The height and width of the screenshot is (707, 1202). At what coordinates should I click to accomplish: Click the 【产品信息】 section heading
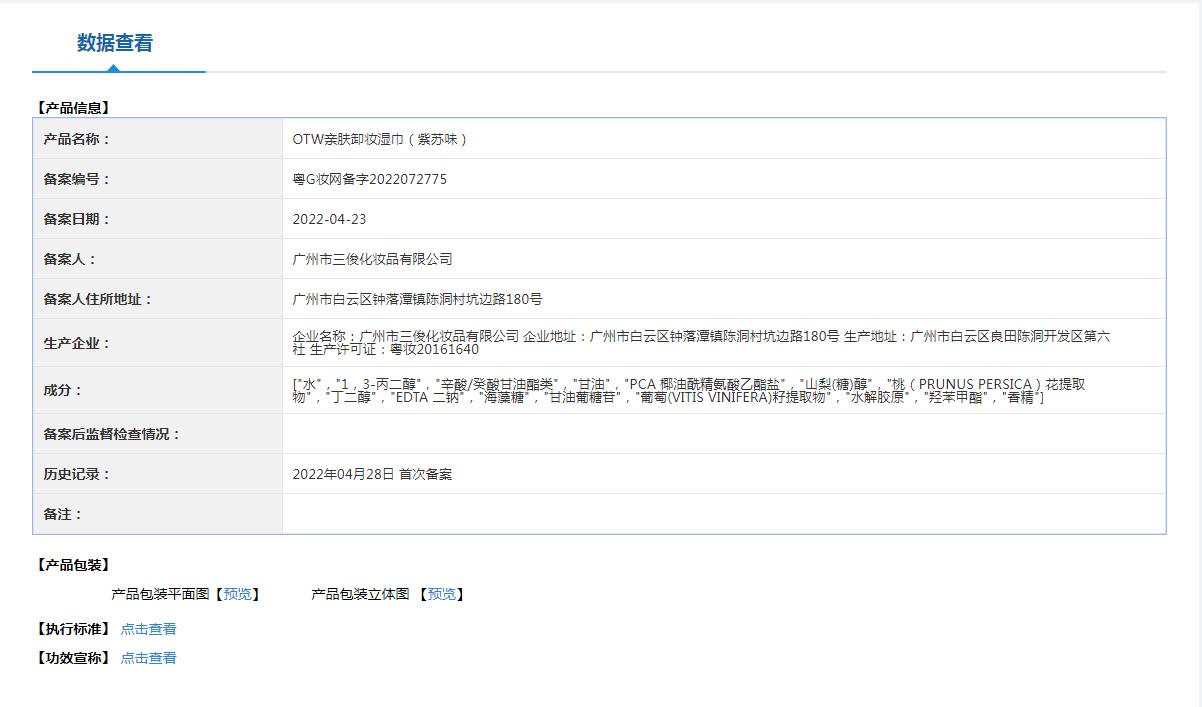[x=73, y=107]
